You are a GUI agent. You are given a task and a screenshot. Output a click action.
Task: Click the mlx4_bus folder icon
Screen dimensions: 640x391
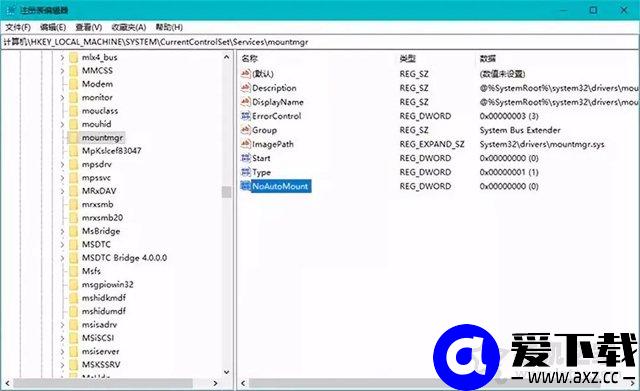click(x=73, y=58)
